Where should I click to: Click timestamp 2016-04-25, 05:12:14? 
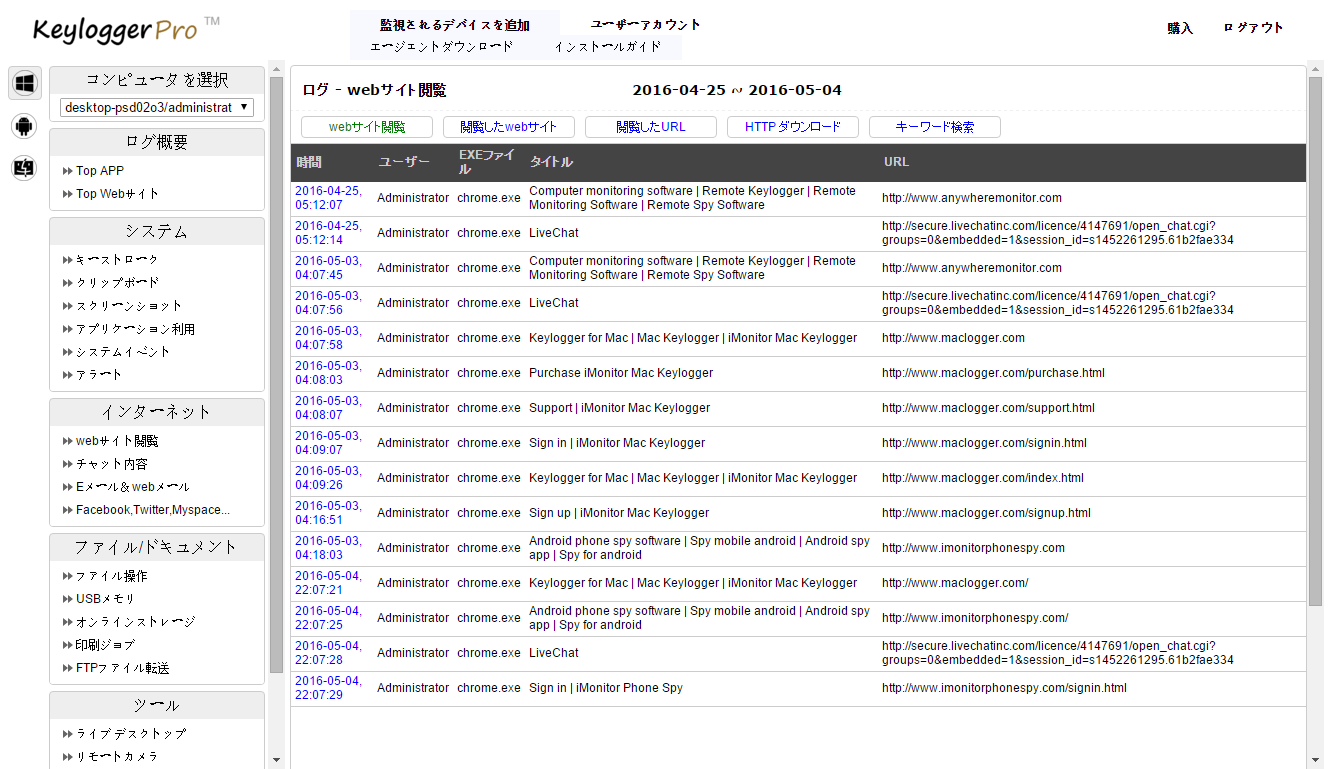[329, 233]
